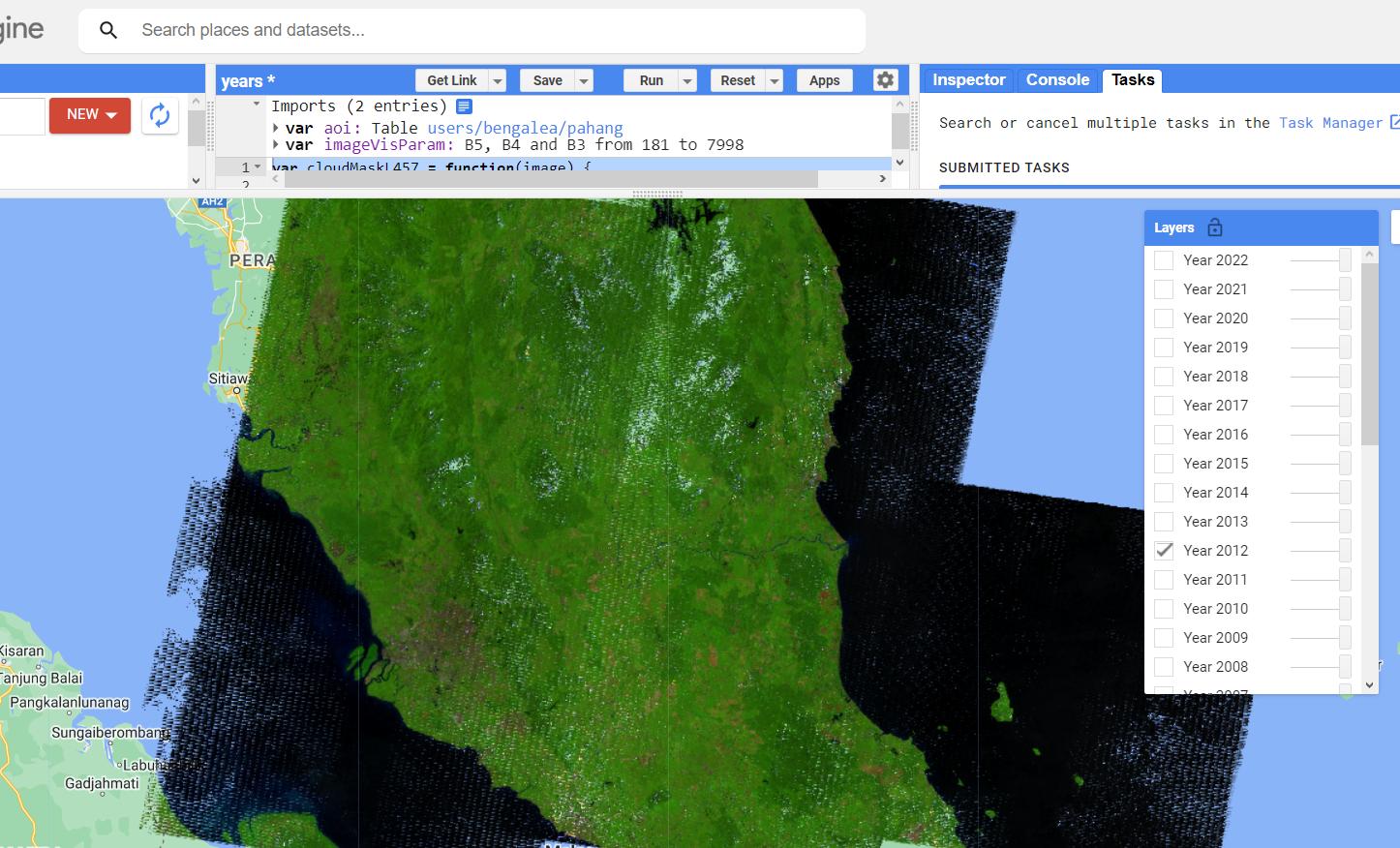The width and height of the screenshot is (1400, 848).
Task: Click the imports info icon
Action: (x=464, y=106)
